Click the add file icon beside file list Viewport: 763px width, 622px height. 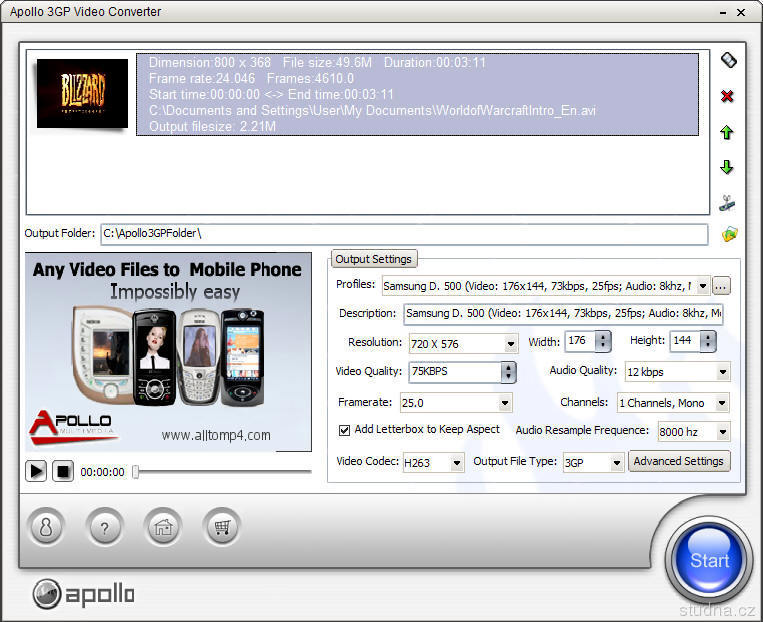[728, 60]
